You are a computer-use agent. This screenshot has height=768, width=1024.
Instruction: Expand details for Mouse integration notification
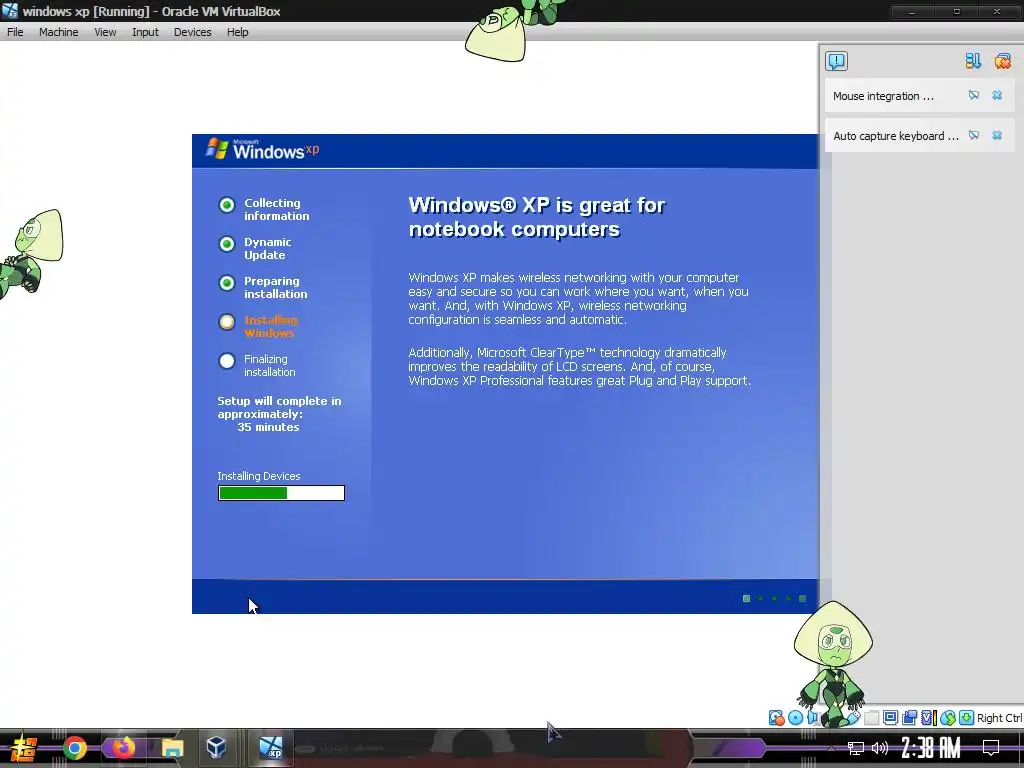pyautogui.click(x=974, y=95)
